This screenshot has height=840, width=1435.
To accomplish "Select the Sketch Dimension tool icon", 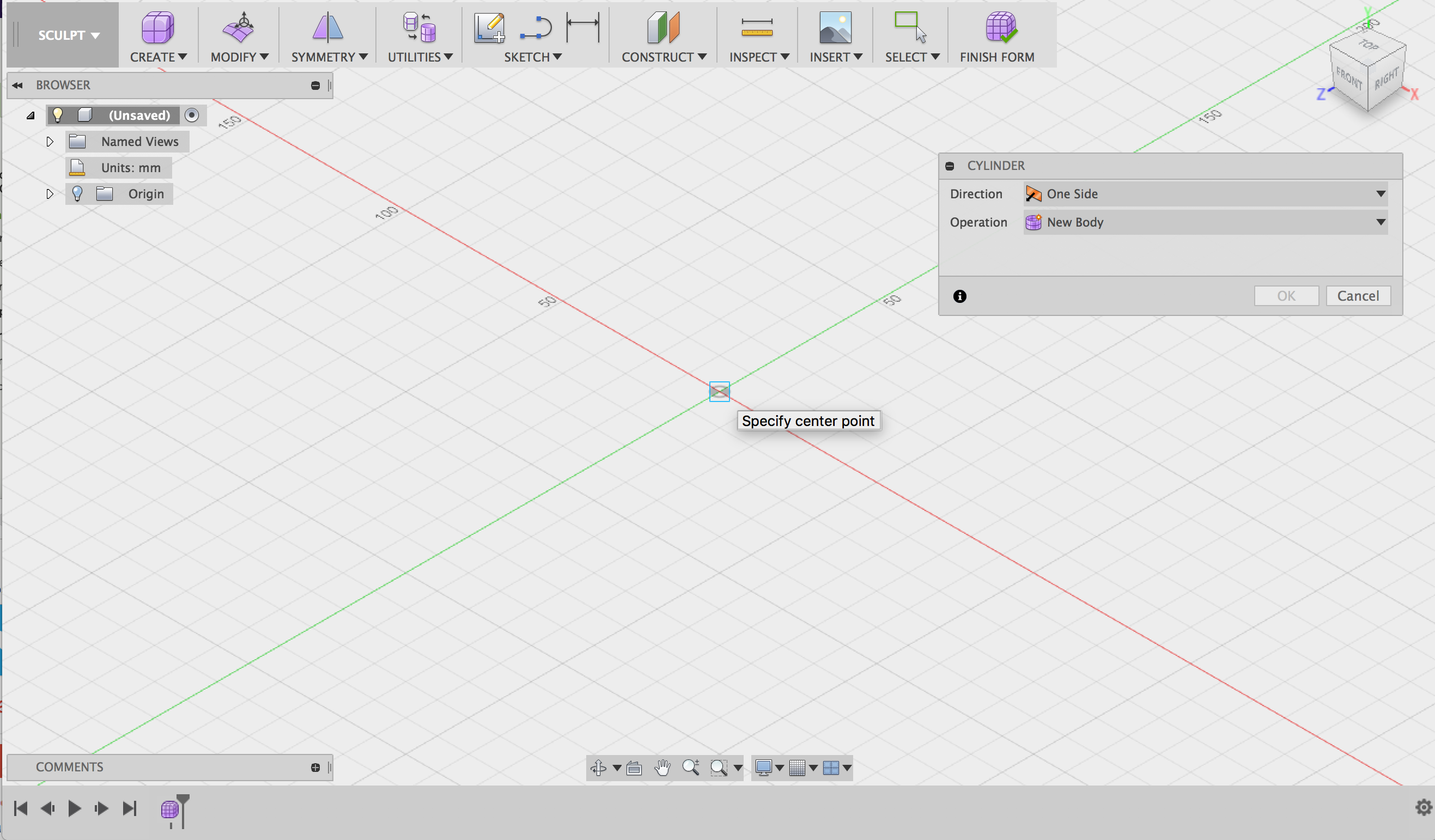I will point(583,27).
